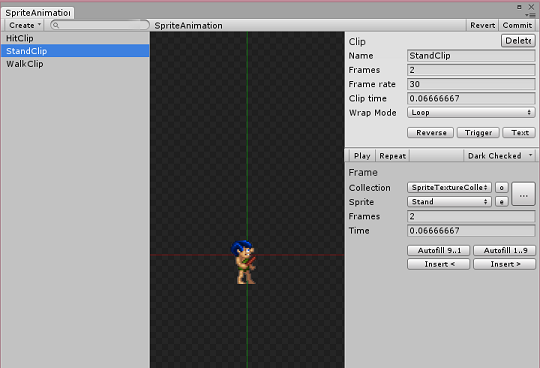Click the Revert button
Image resolution: width=540 pixels, height=368 pixels.
(x=482, y=25)
